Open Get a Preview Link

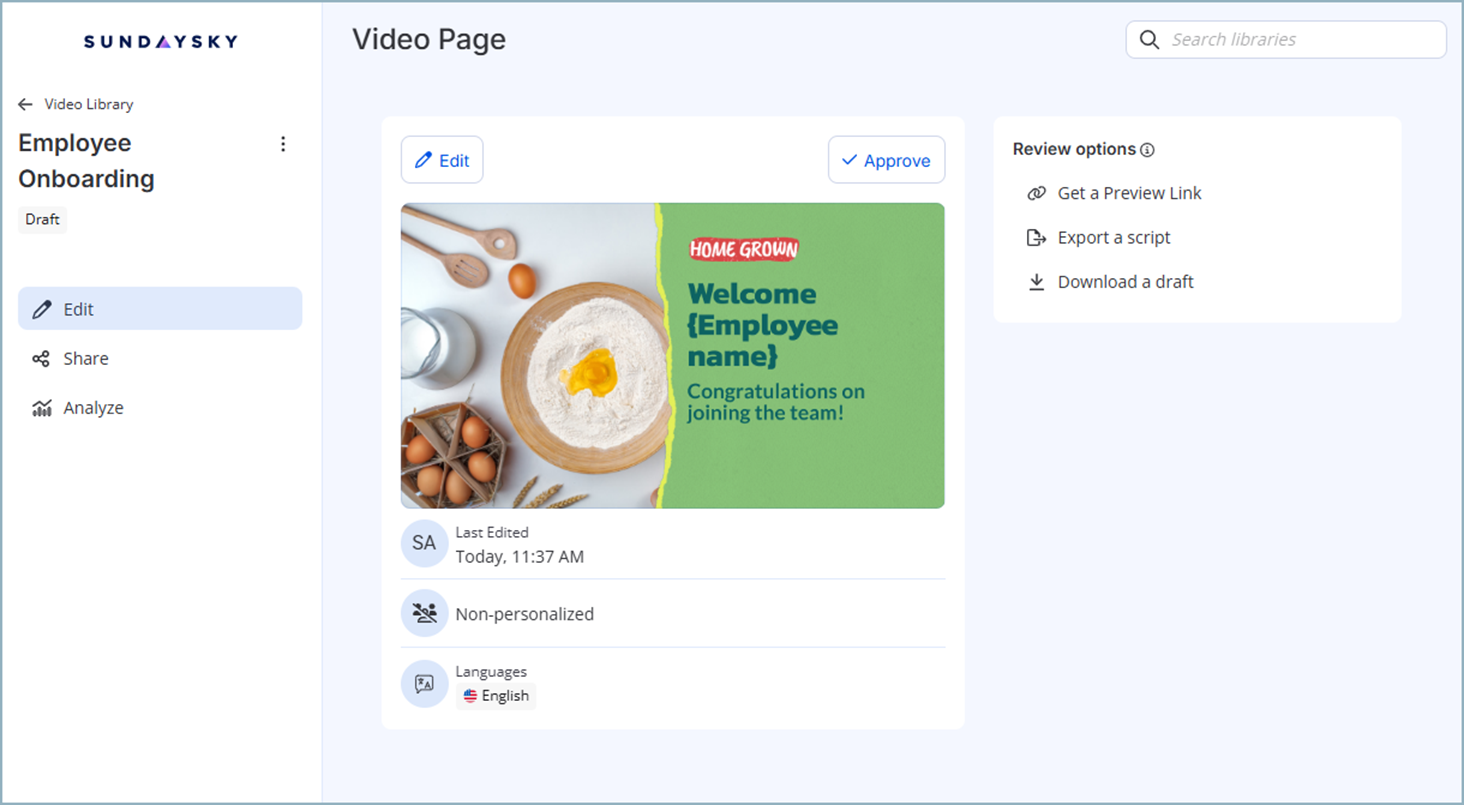point(1128,193)
